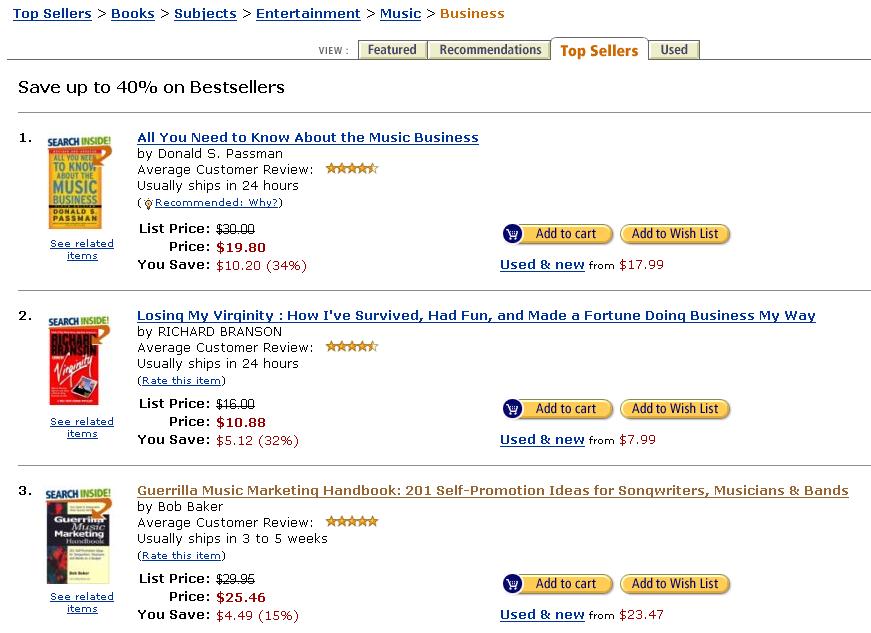Click five-star rating of Guerrilla Music Marketing
This screenshot has height=633, width=871.
tap(352, 522)
